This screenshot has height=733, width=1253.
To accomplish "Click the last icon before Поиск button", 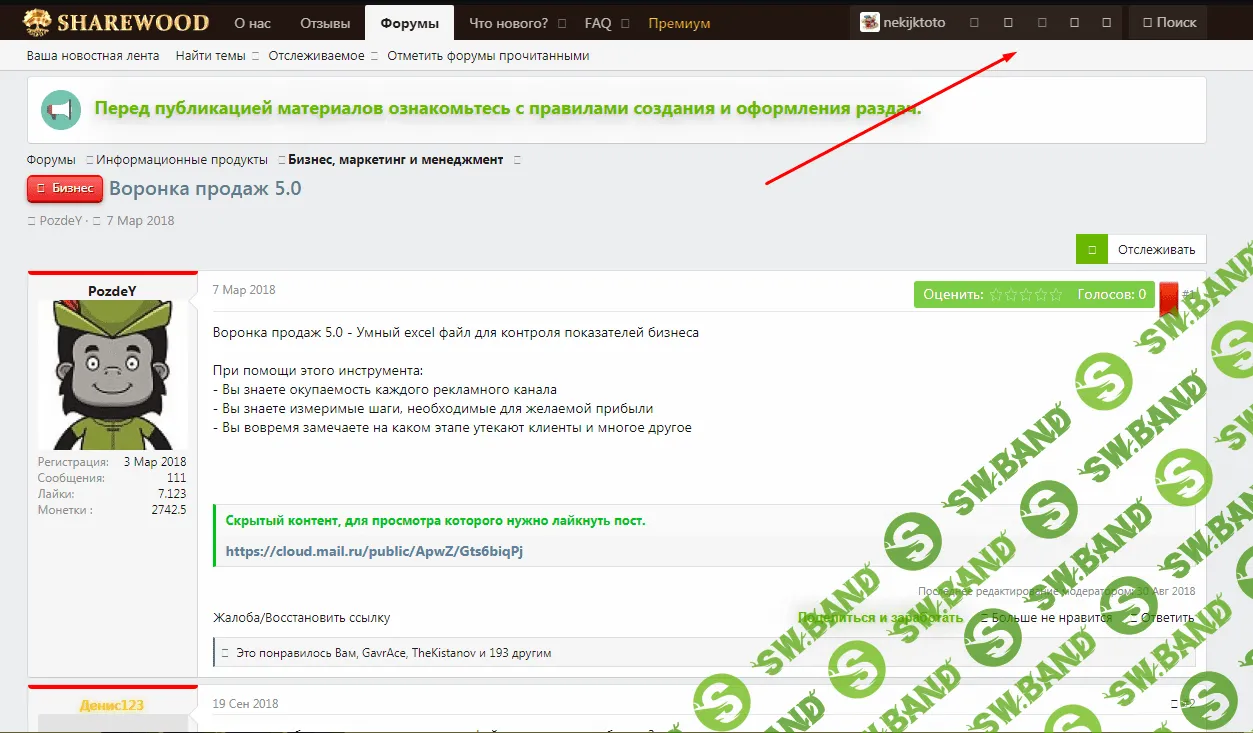I will 1106,23.
